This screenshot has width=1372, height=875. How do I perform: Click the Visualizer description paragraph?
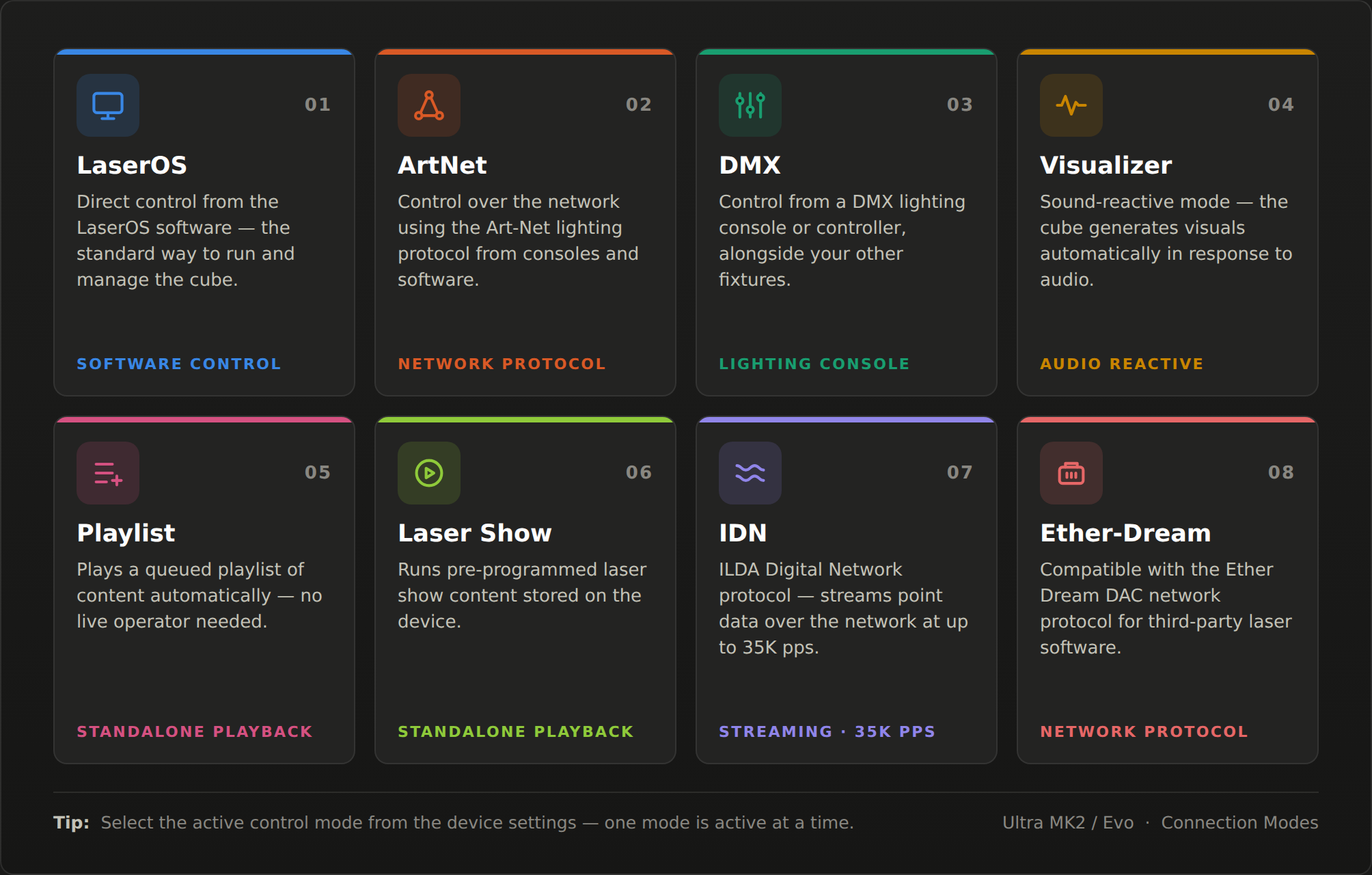point(1166,241)
